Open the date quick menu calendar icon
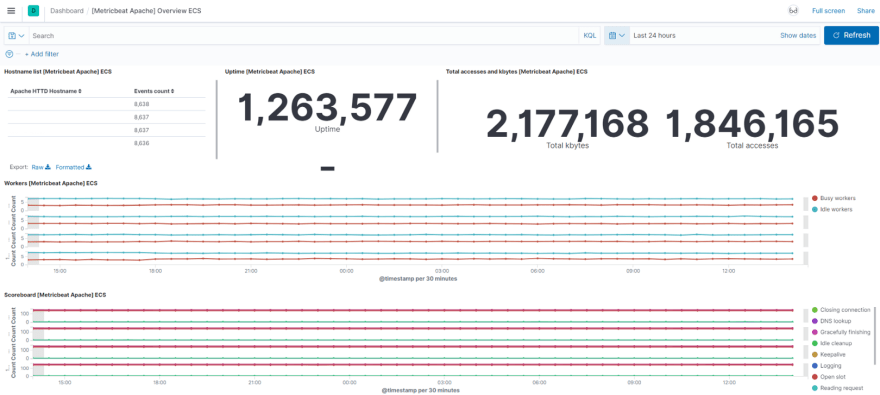Screen dimensions: 880x395 click(x=617, y=35)
